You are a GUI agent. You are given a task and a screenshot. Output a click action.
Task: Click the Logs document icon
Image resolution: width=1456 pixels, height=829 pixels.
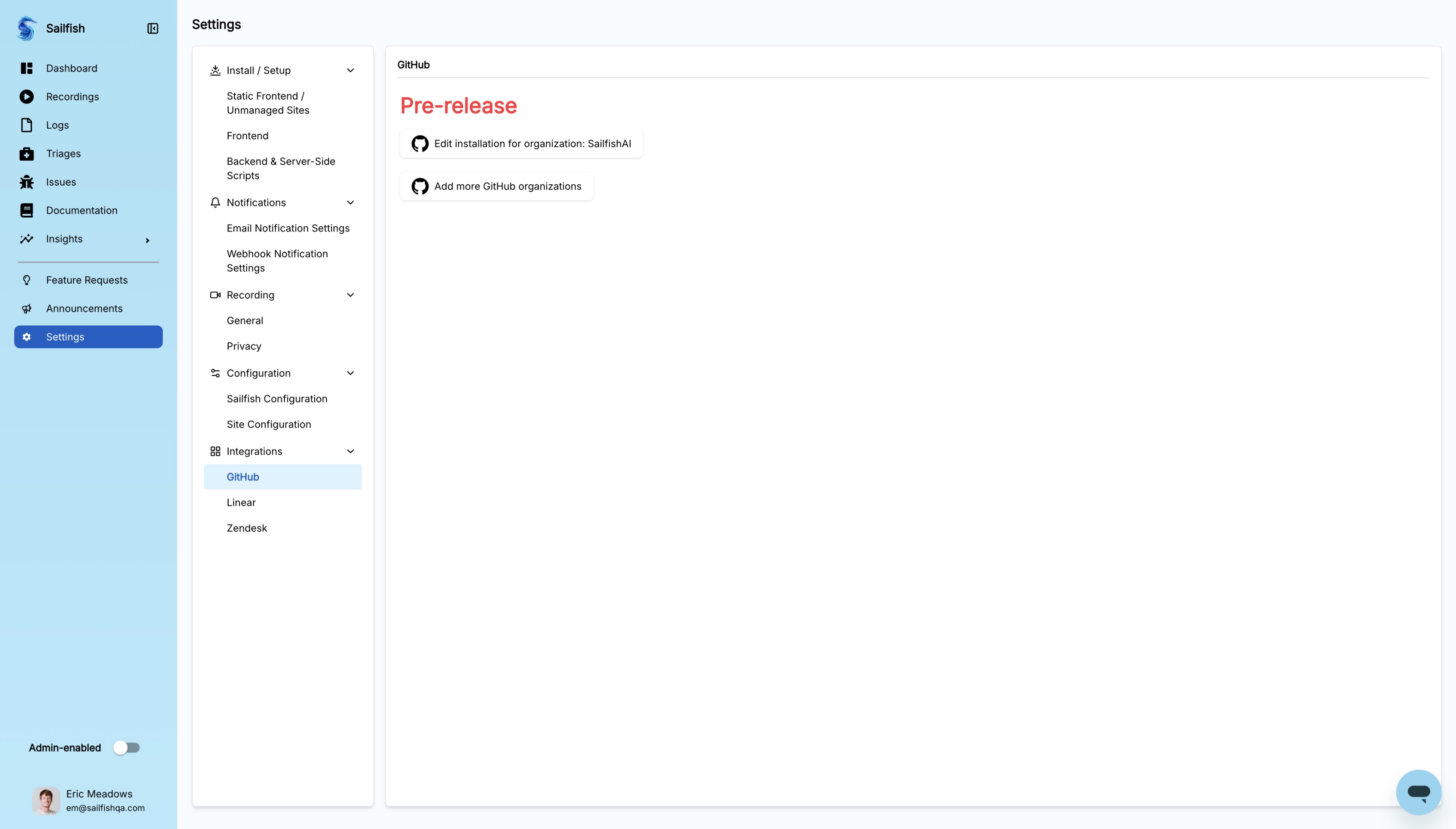(x=27, y=125)
